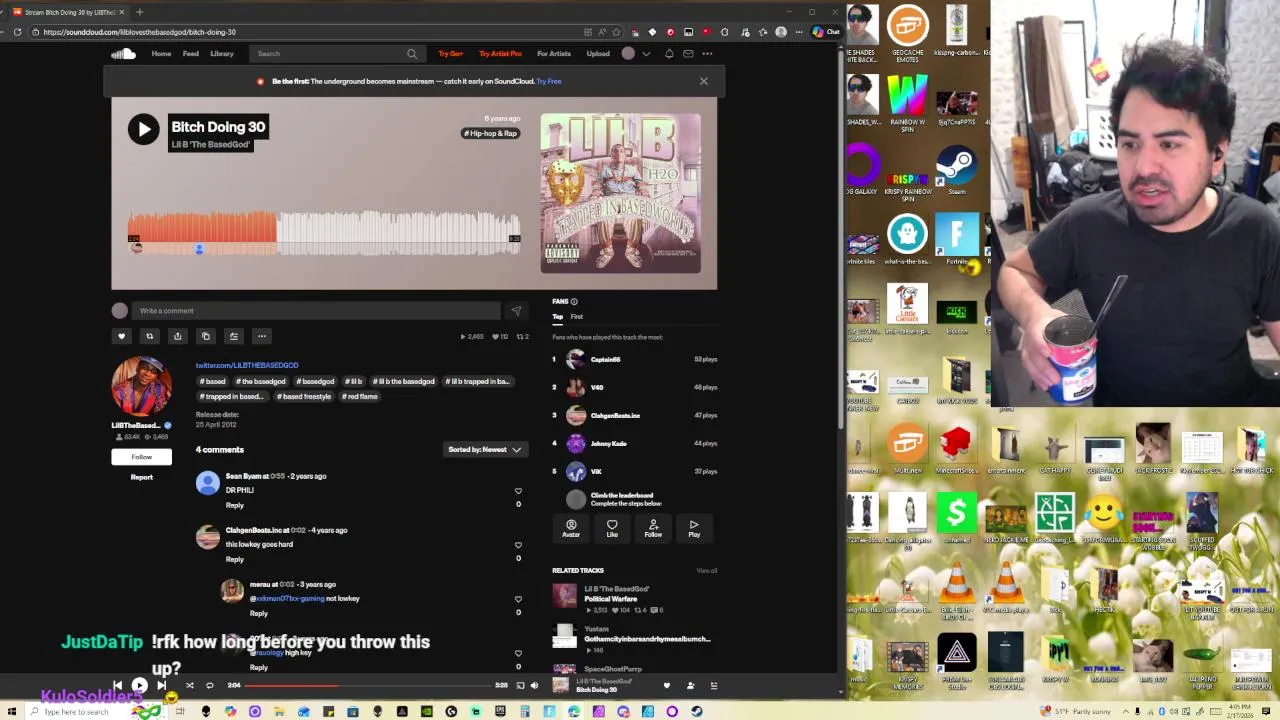Focus the SoundCloud search field
Screen dimensions: 1280x720
click(x=336, y=54)
